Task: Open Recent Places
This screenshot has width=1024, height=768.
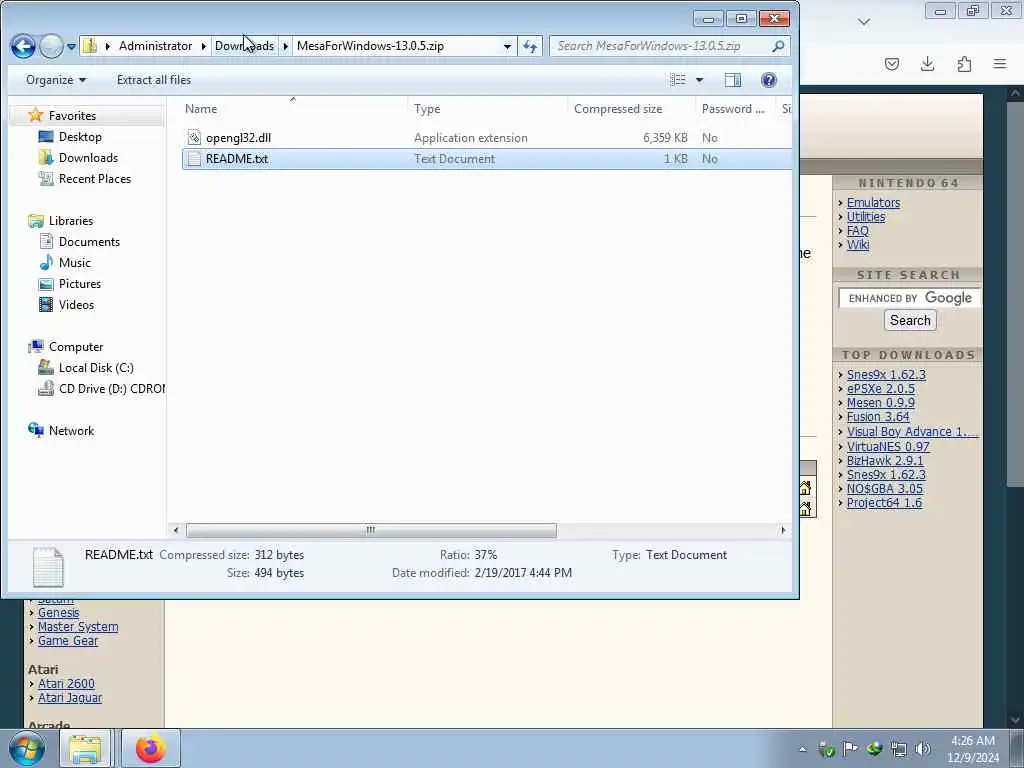Action: click(95, 178)
